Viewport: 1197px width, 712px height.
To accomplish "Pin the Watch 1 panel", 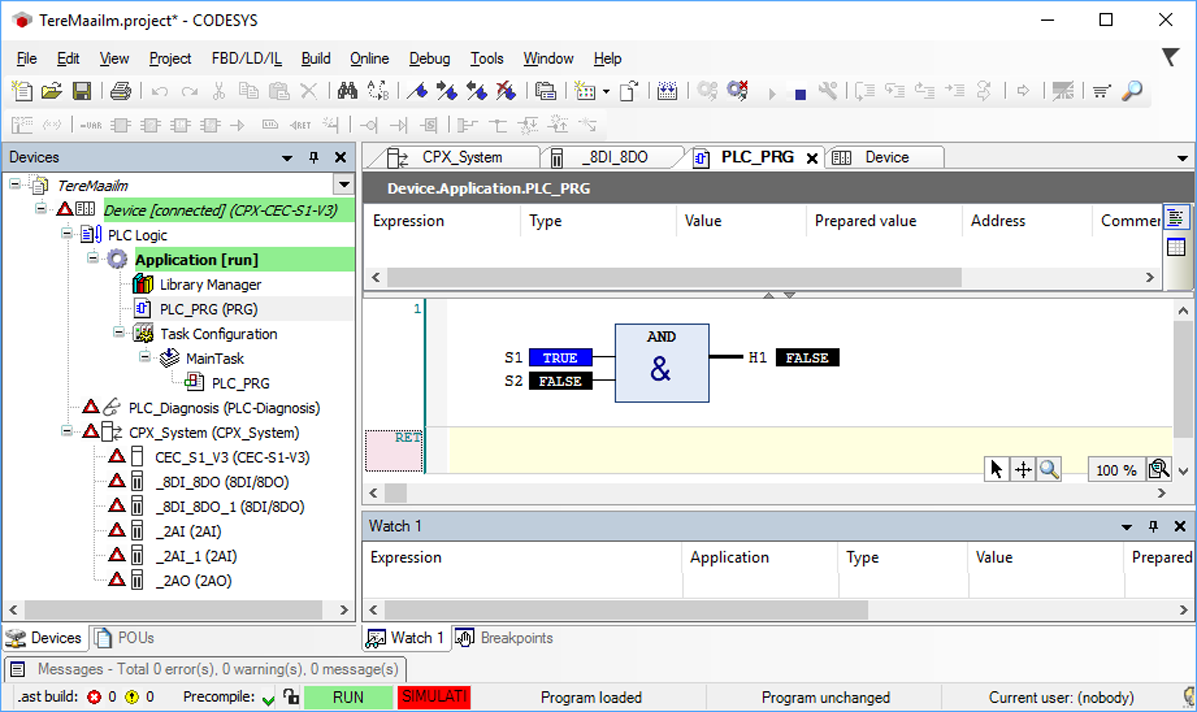I will pyautogui.click(x=1153, y=527).
